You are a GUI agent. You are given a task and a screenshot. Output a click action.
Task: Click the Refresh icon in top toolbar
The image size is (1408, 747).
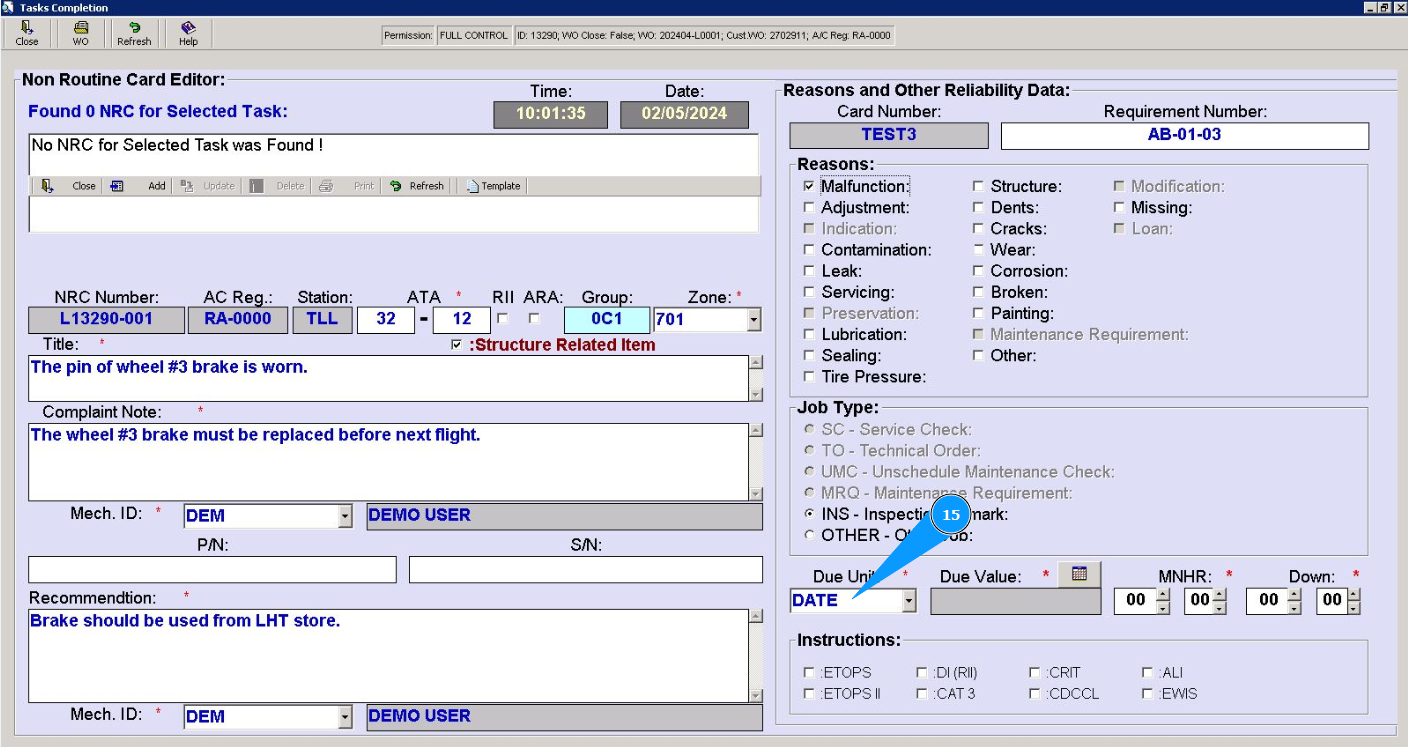tap(134, 33)
